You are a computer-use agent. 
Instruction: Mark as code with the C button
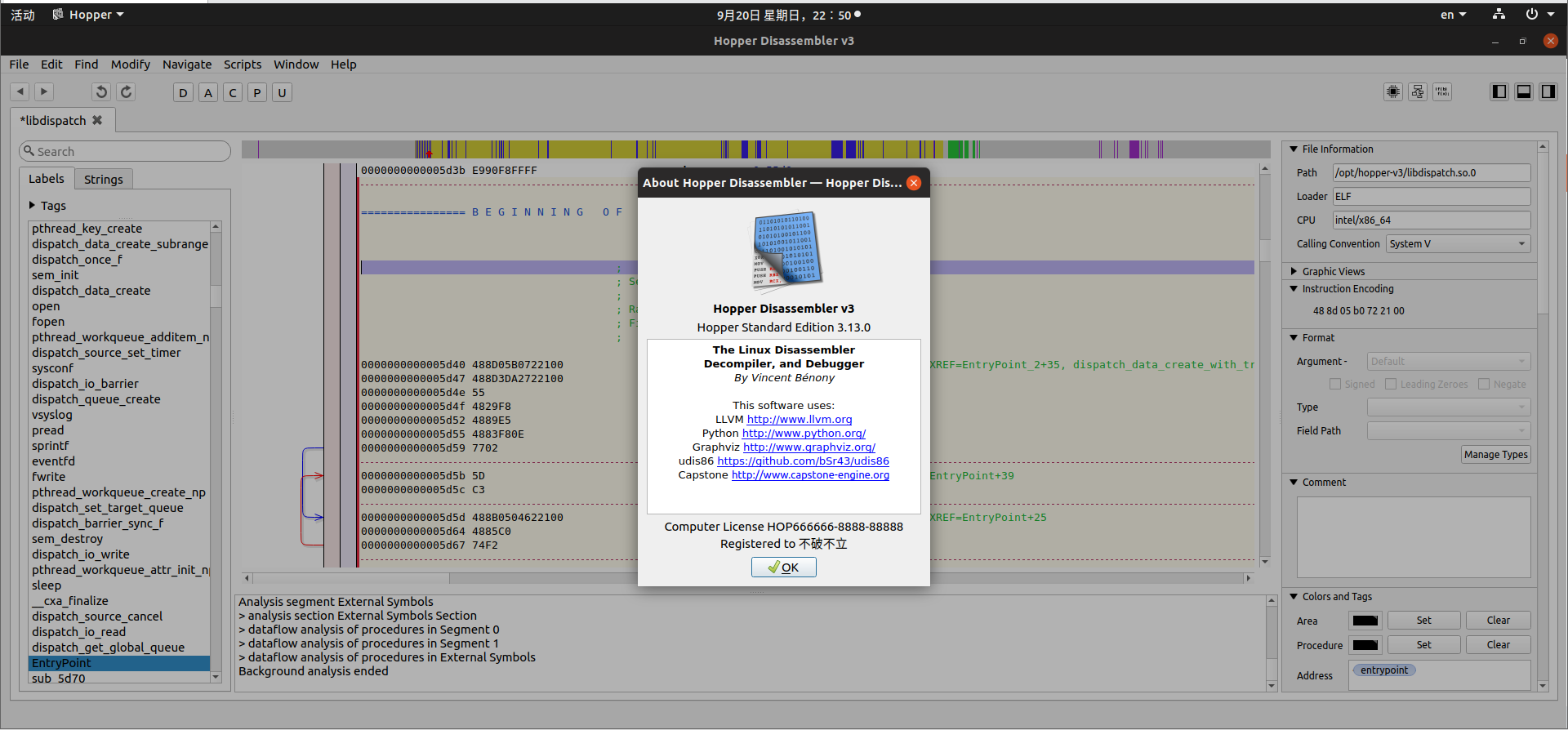(x=233, y=92)
